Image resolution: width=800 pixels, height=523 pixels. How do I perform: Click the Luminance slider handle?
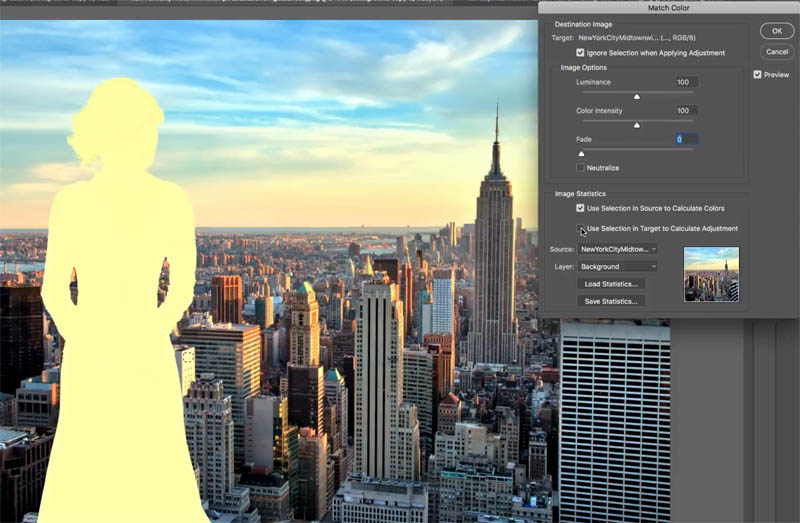click(637, 96)
